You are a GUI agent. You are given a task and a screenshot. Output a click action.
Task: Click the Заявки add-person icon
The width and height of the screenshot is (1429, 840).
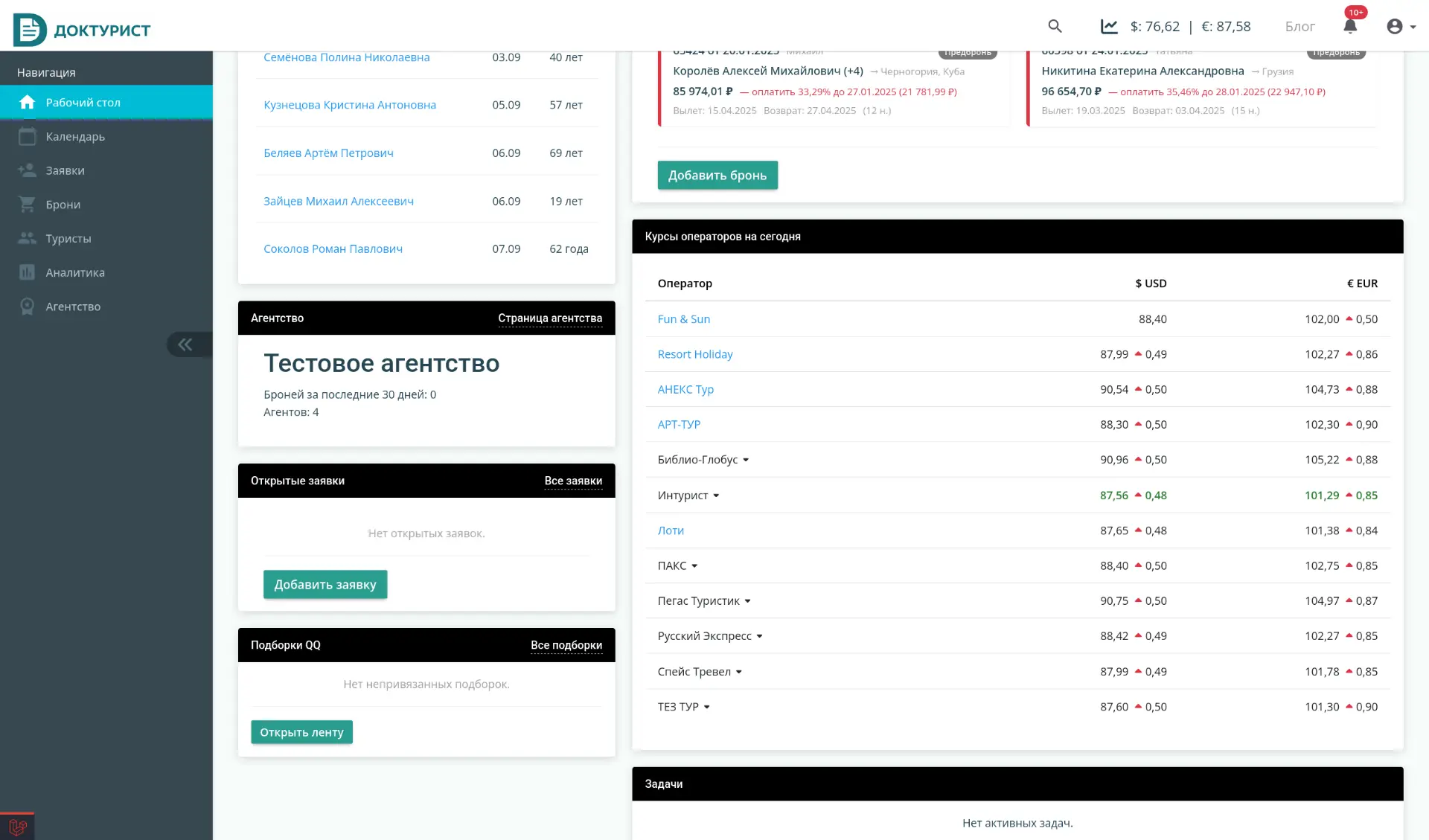tap(28, 170)
